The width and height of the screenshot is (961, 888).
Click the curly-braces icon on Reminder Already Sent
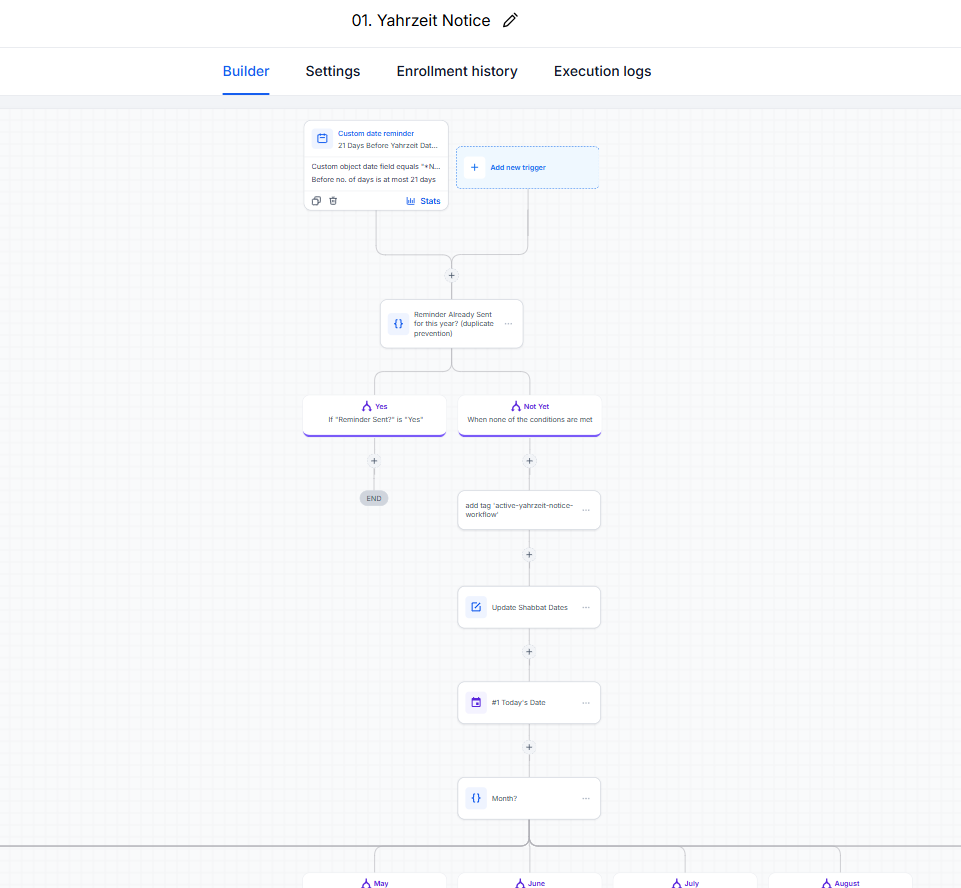click(398, 324)
